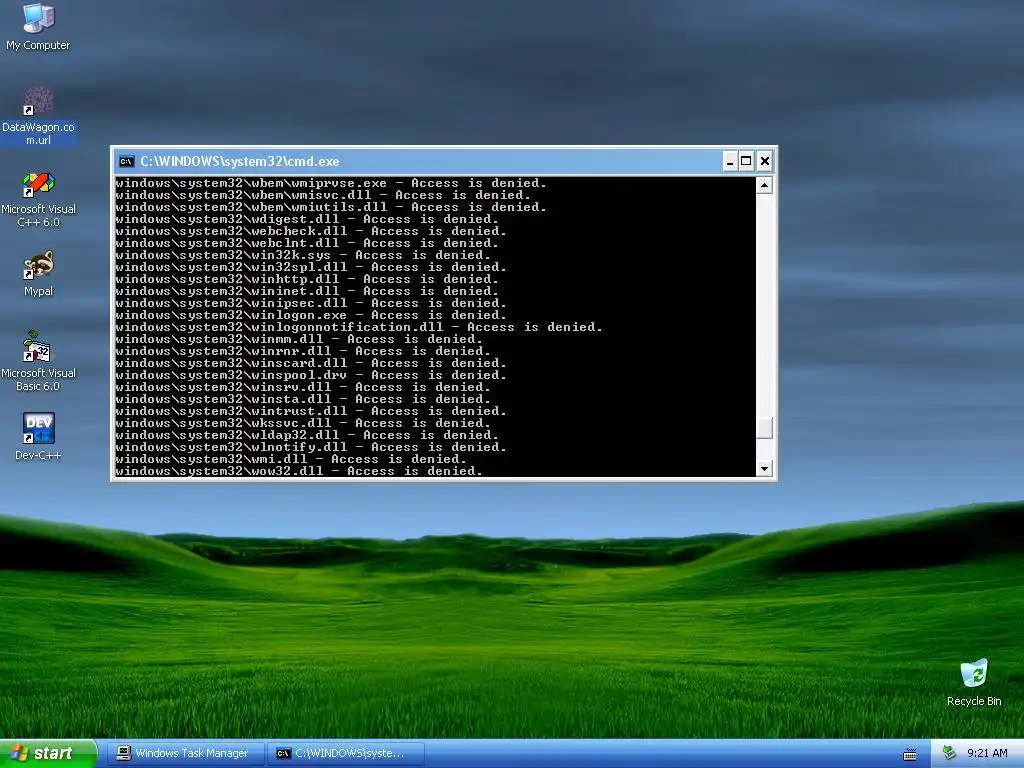Click the wldap32.dll access denied line
This screenshot has height=768, width=1024.
(307, 435)
